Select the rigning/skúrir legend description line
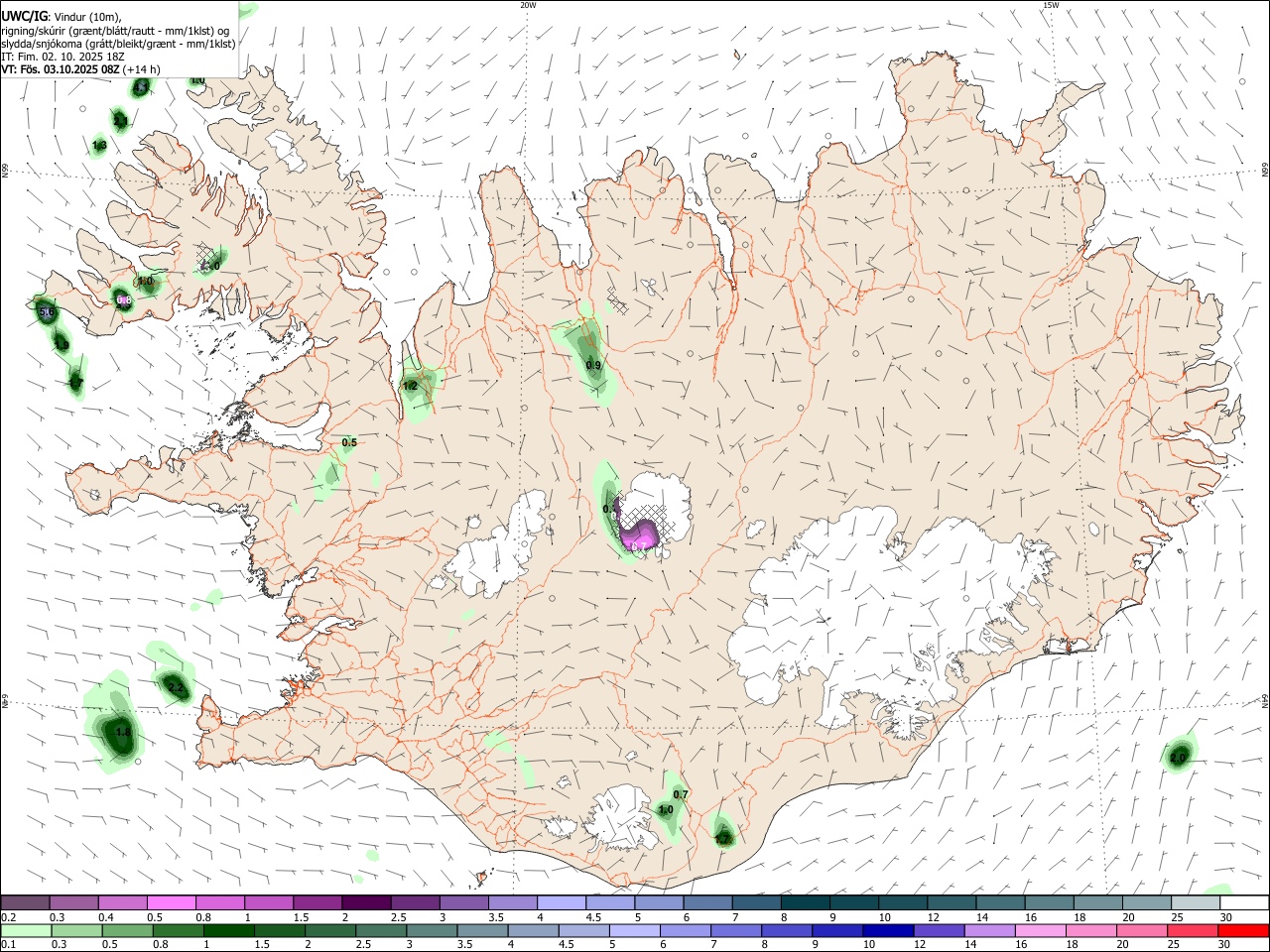1270x952 pixels. (115, 30)
